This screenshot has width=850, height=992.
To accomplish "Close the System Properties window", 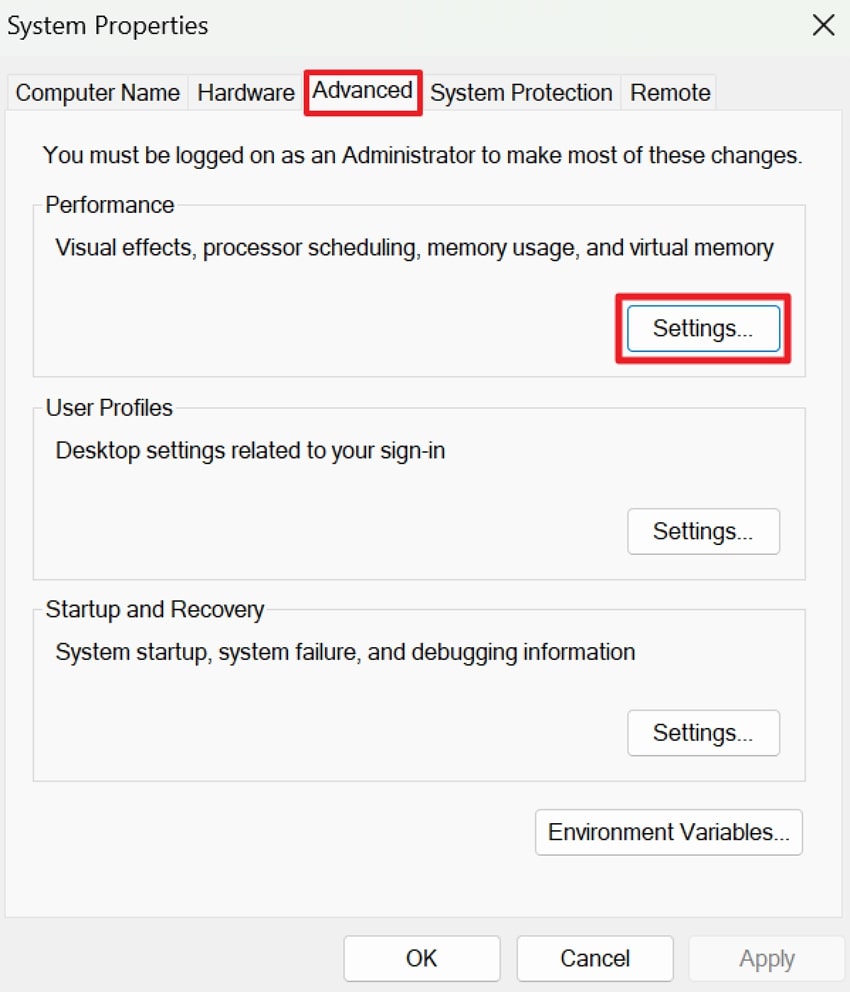I will click(x=822, y=26).
